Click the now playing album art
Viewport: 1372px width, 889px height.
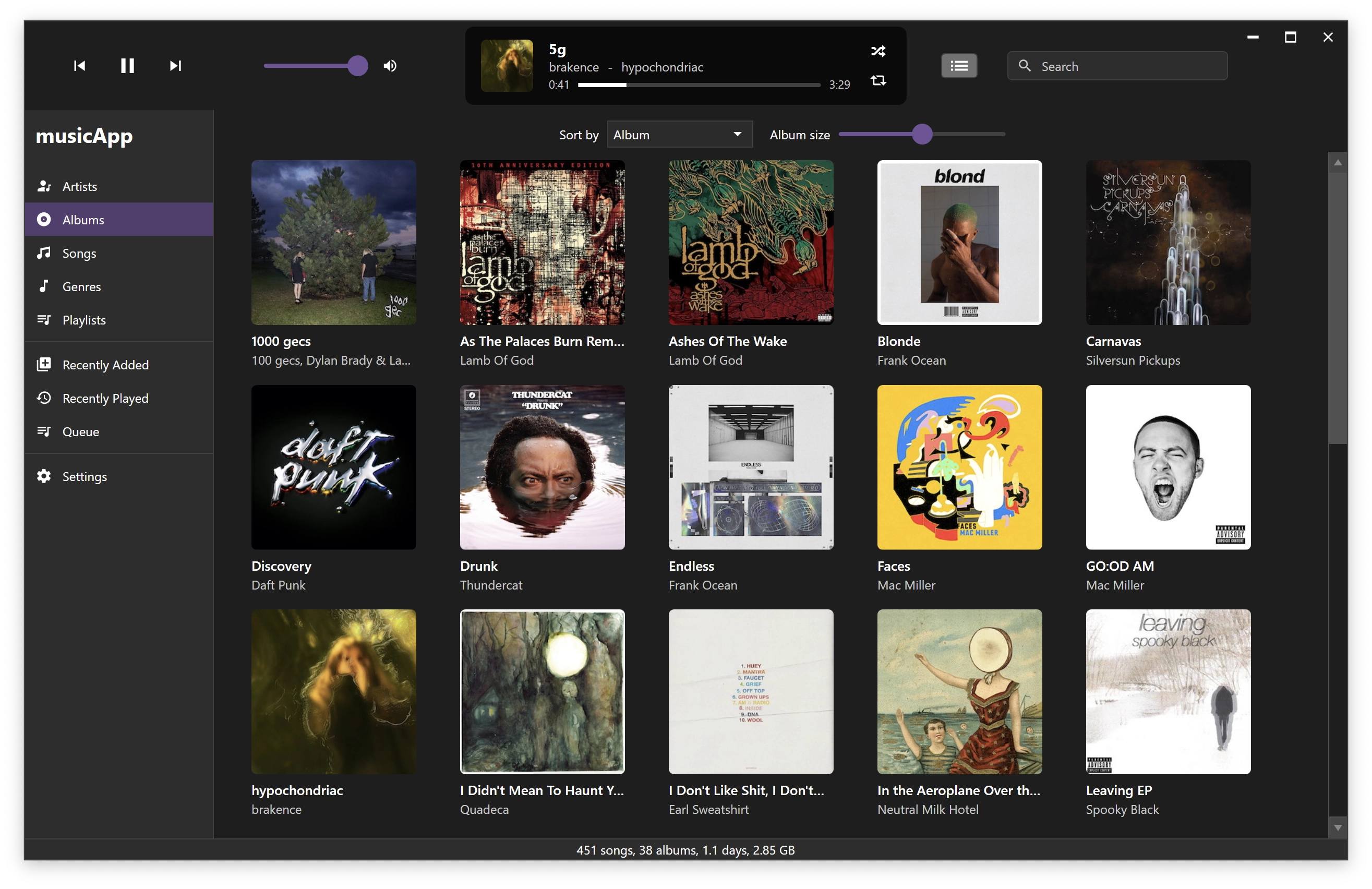pyautogui.click(x=507, y=66)
